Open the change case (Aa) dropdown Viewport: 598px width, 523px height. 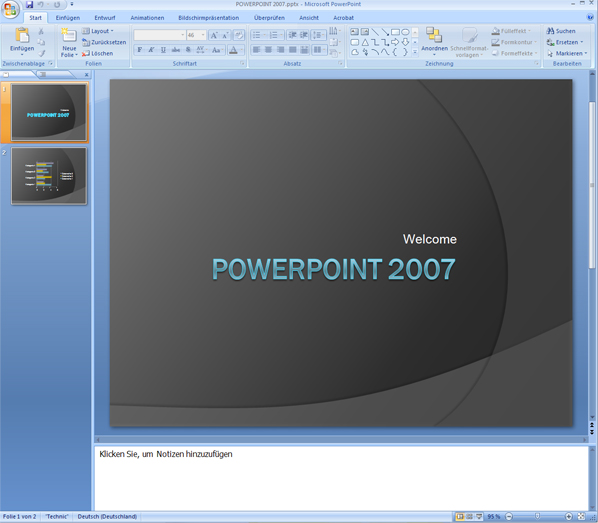click(217, 50)
